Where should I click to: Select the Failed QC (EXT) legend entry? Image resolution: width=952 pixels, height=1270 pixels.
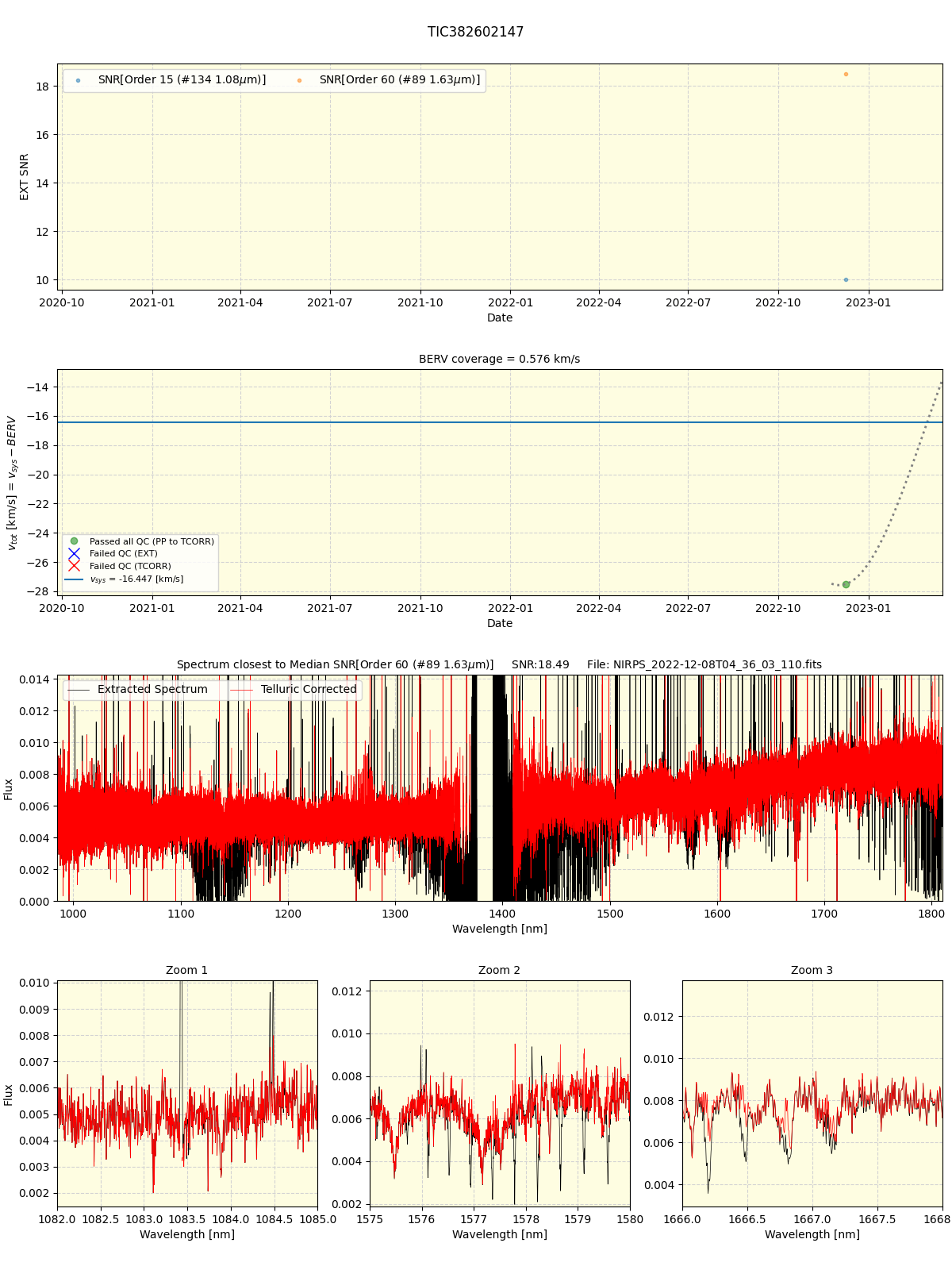(x=113, y=553)
